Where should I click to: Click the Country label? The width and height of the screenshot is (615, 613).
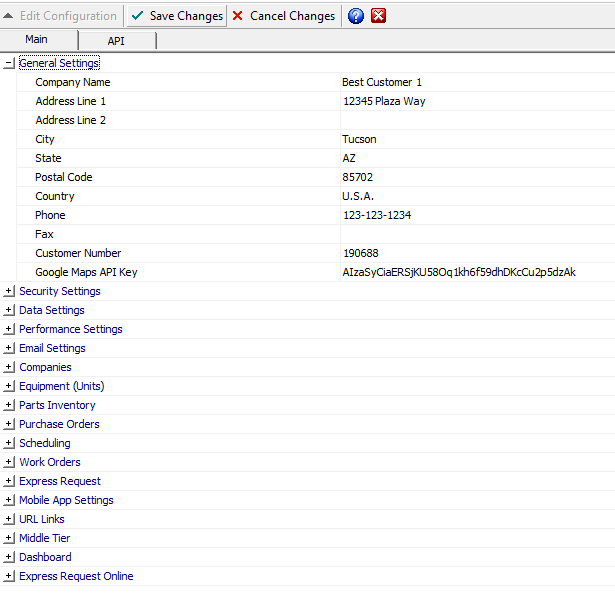55,196
